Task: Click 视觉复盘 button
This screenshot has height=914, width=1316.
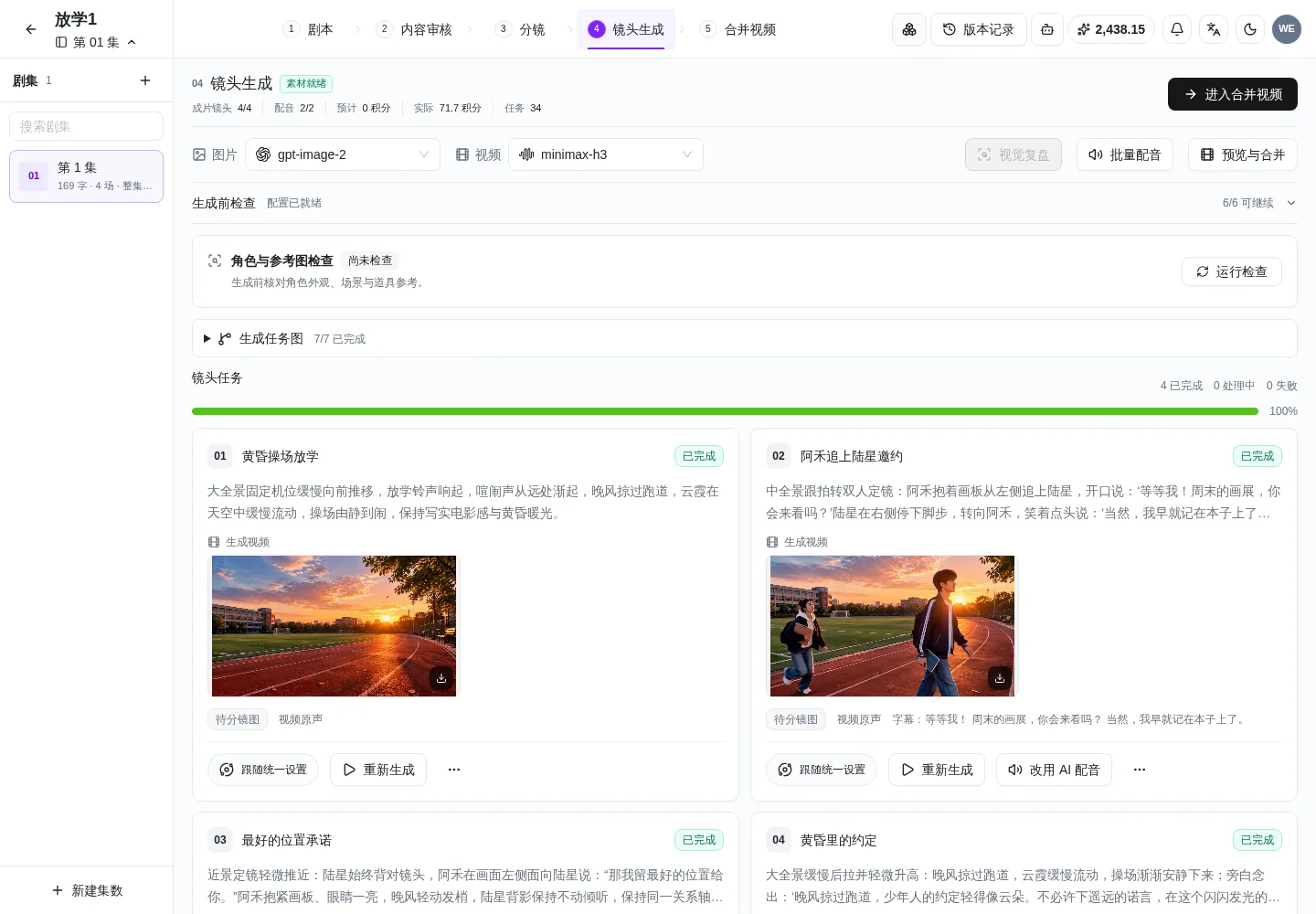Action: coord(1014,154)
